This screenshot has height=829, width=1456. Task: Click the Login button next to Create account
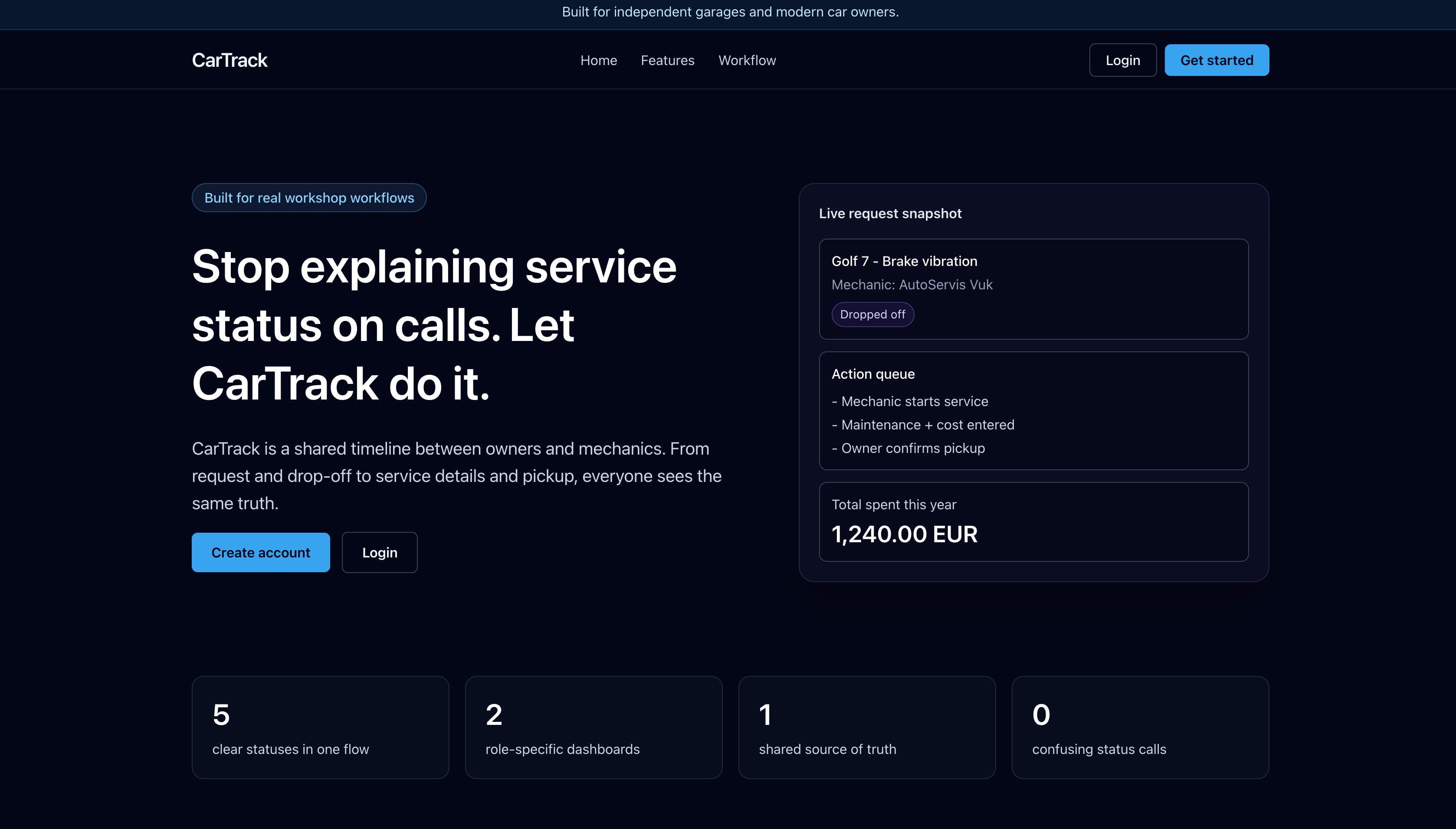point(379,552)
